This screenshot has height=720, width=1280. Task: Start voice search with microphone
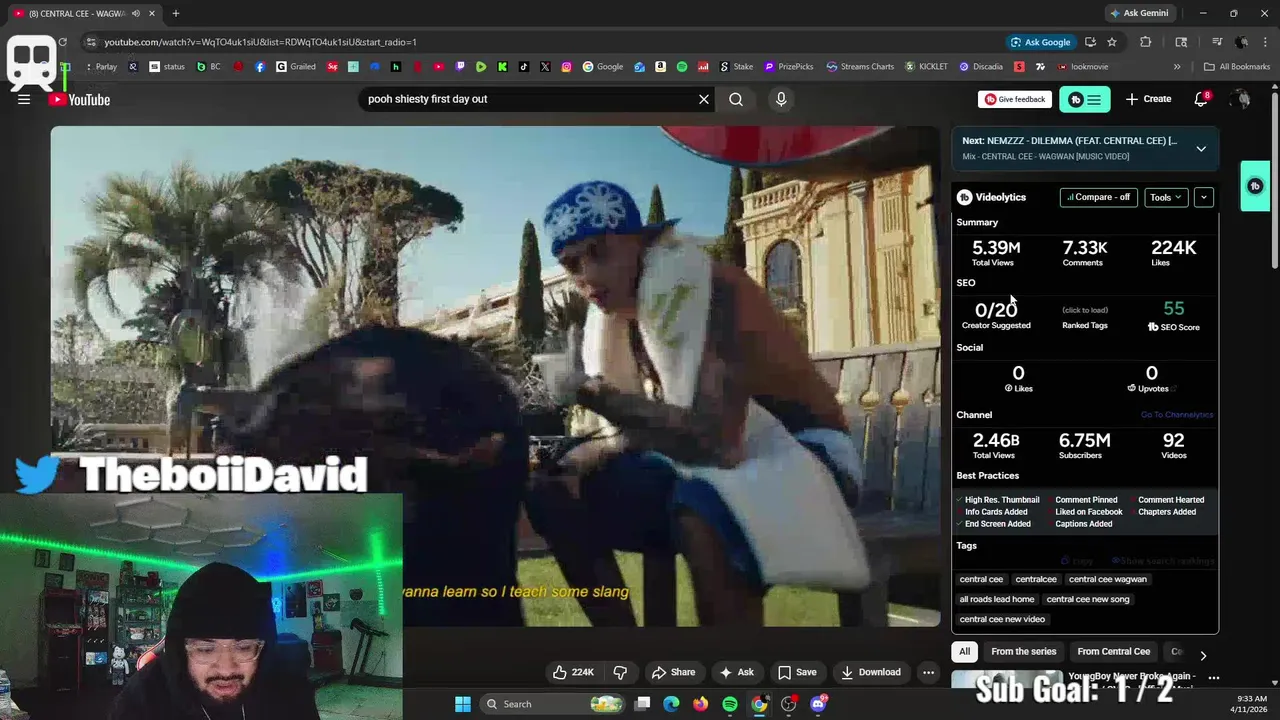781,99
